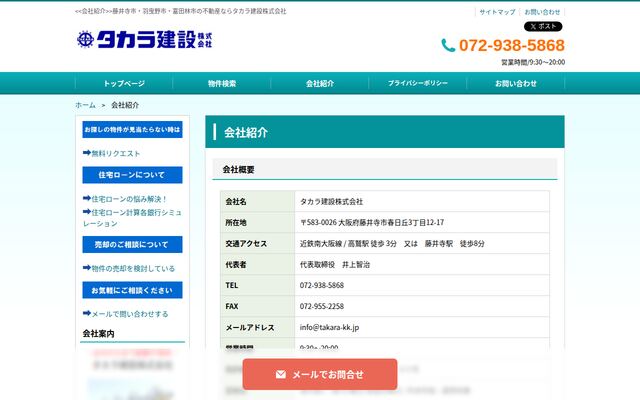Click the タカラ建設 company logo
The height and width of the screenshot is (400, 640).
pyautogui.click(x=144, y=40)
